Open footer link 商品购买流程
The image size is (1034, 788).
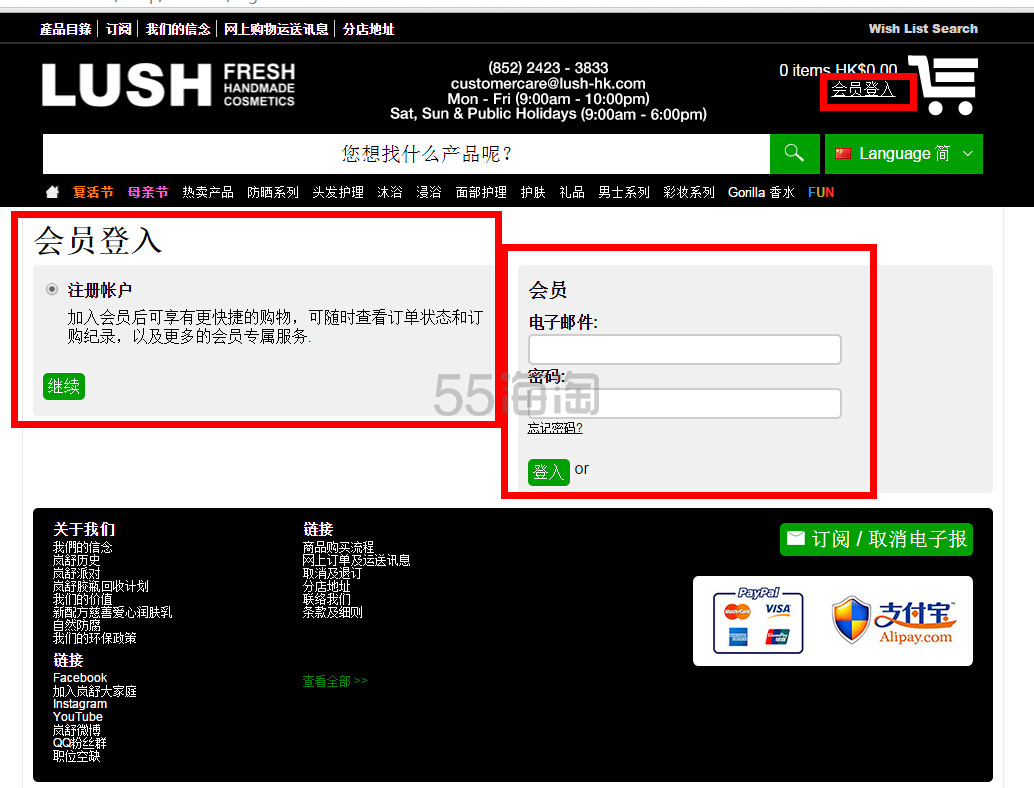[338, 547]
